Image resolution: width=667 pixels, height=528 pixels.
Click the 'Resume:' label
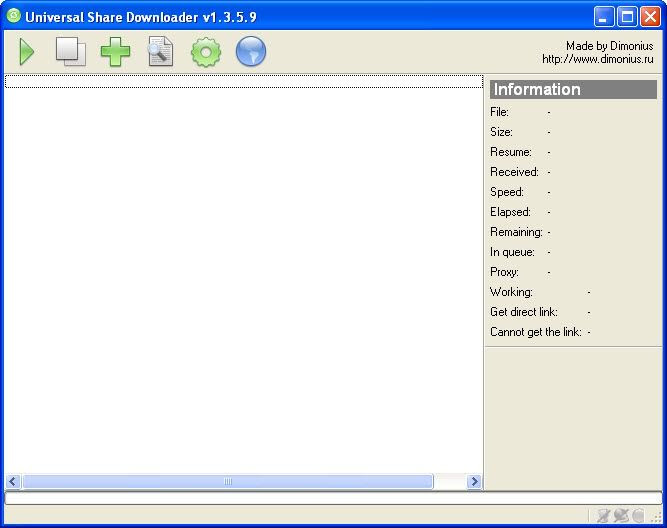pyautogui.click(x=511, y=152)
